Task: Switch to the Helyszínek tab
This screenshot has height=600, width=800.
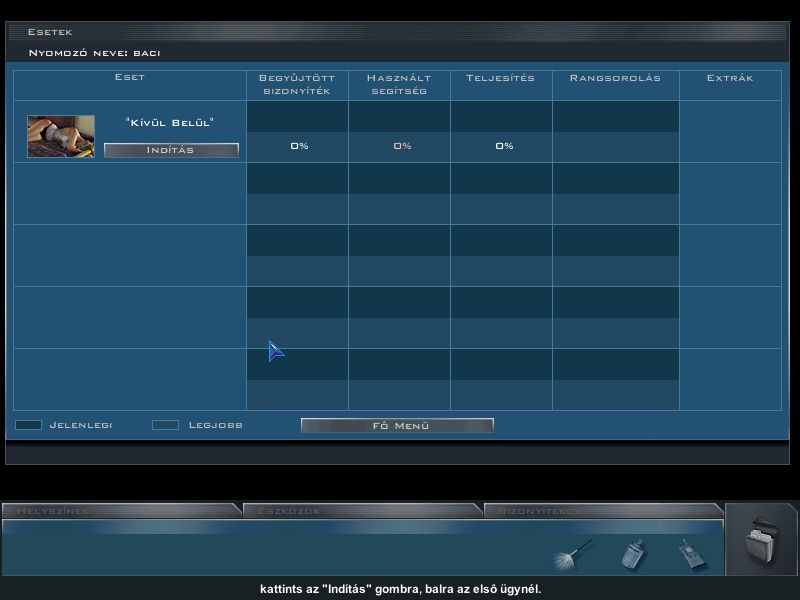Action: (x=120, y=510)
